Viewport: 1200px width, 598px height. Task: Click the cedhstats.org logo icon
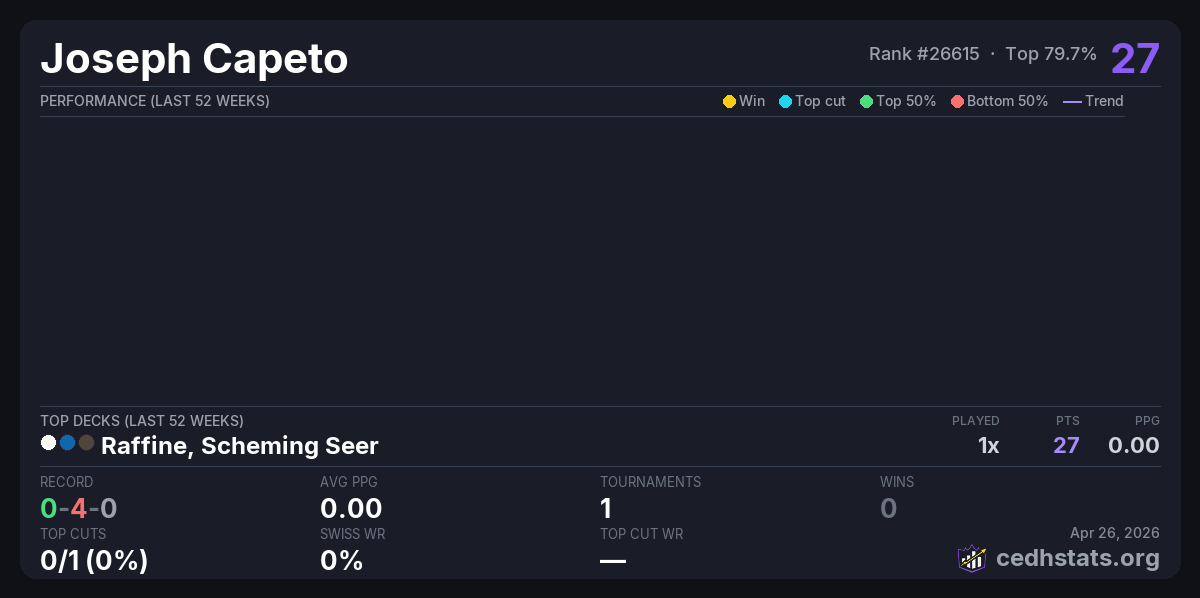click(x=971, y=558)
